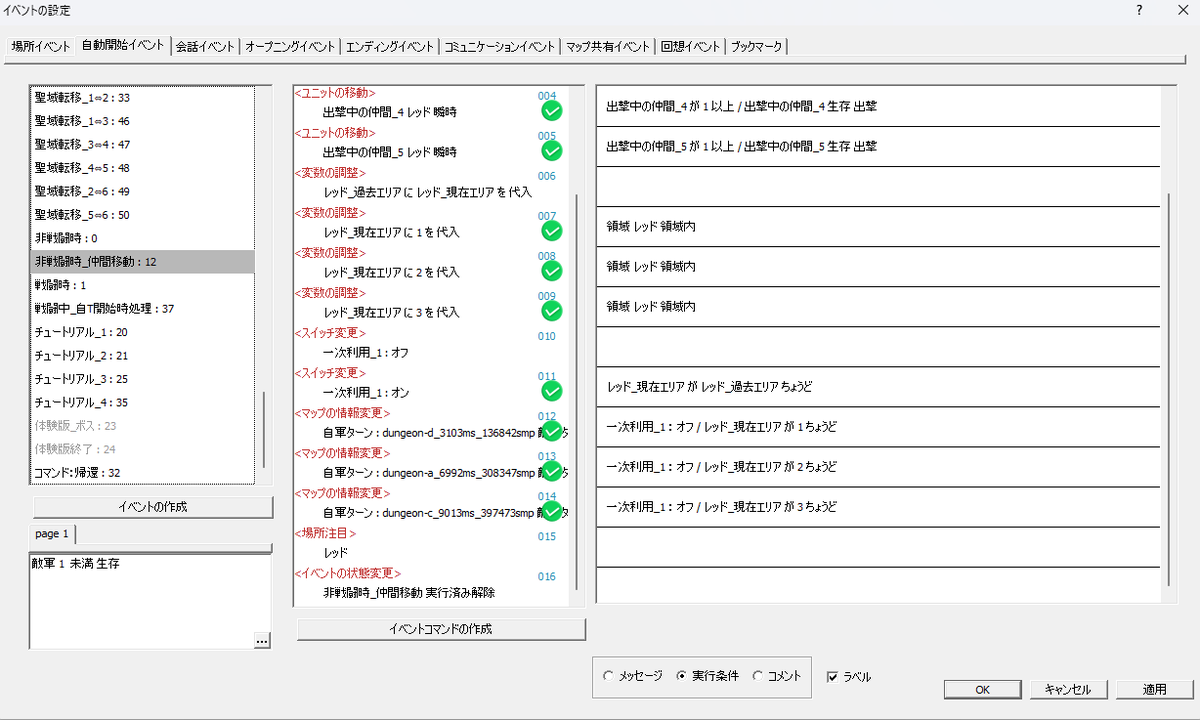Click green check icon on command 005
This screenshot has height=720, width=1200.
(551, 151)
